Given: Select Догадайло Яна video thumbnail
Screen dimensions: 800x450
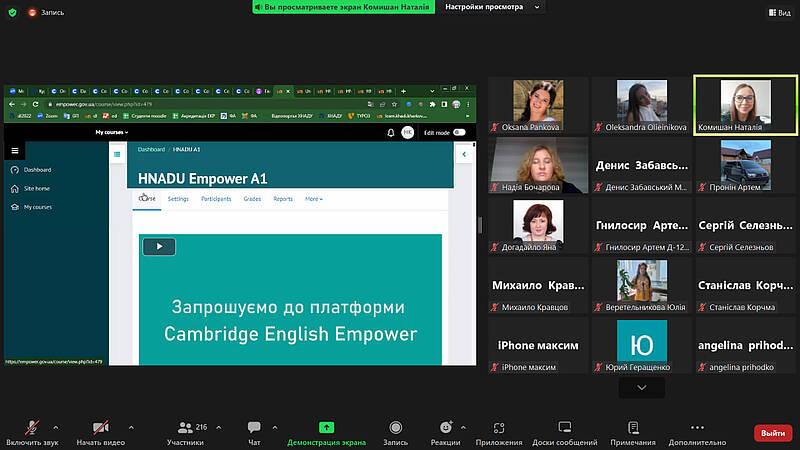Looking at the screenshot, I should (x=538, y=226).
